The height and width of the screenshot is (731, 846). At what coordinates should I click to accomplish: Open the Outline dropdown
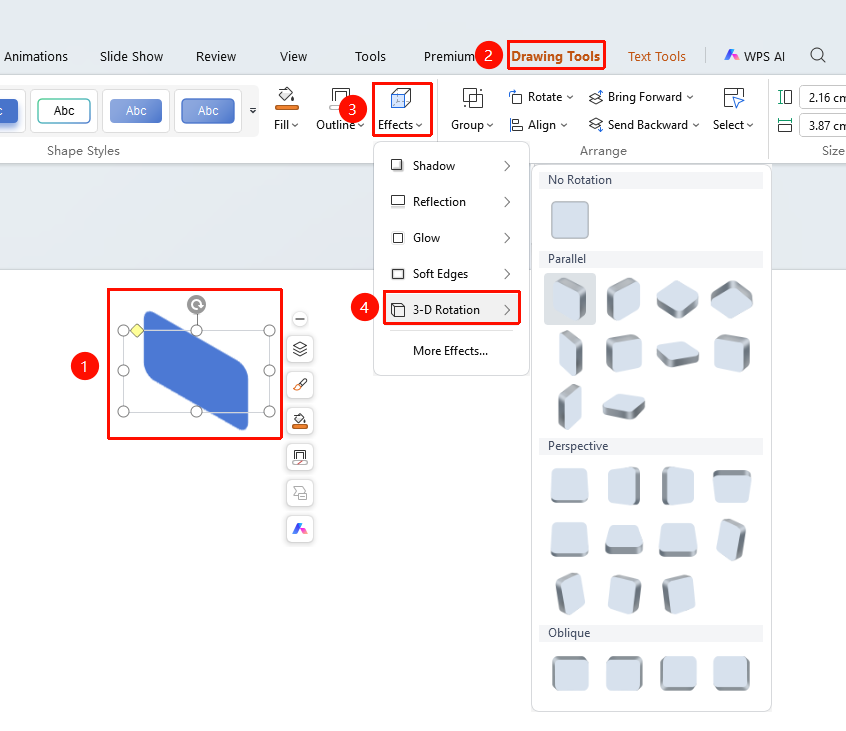click(x=340, y=110)
